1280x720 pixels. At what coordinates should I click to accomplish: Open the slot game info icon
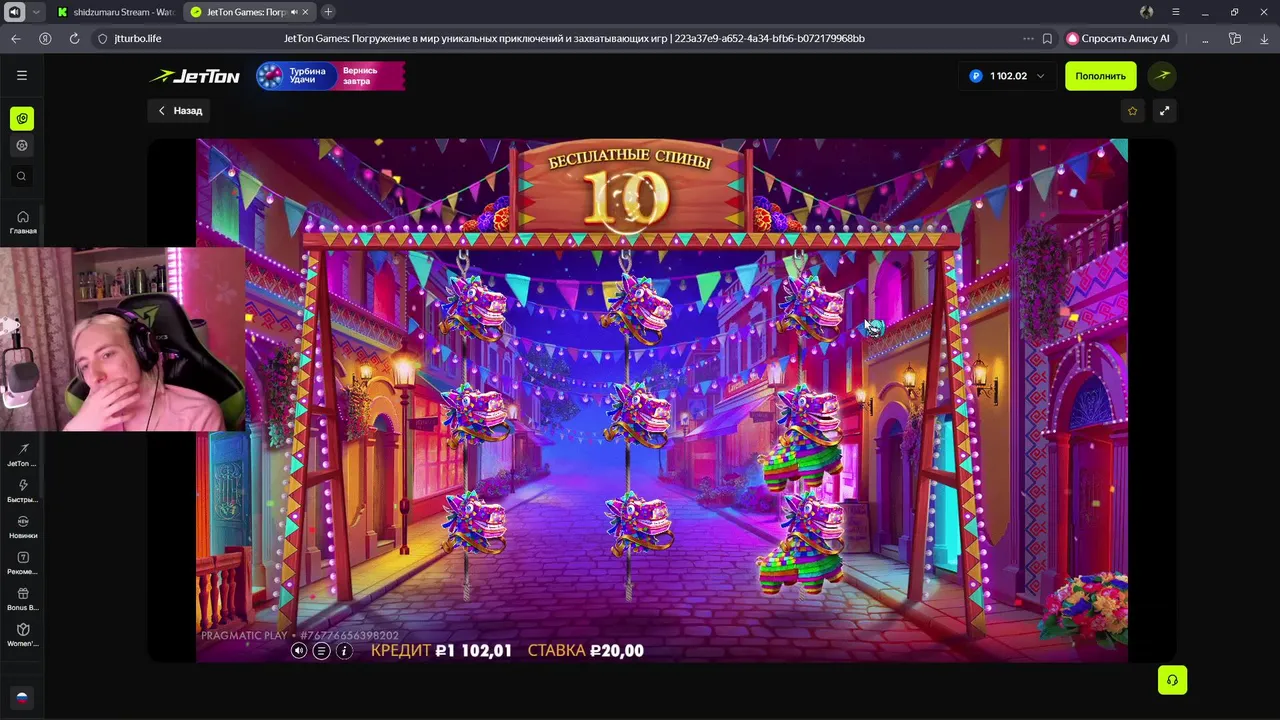click(x=344, y=651)
